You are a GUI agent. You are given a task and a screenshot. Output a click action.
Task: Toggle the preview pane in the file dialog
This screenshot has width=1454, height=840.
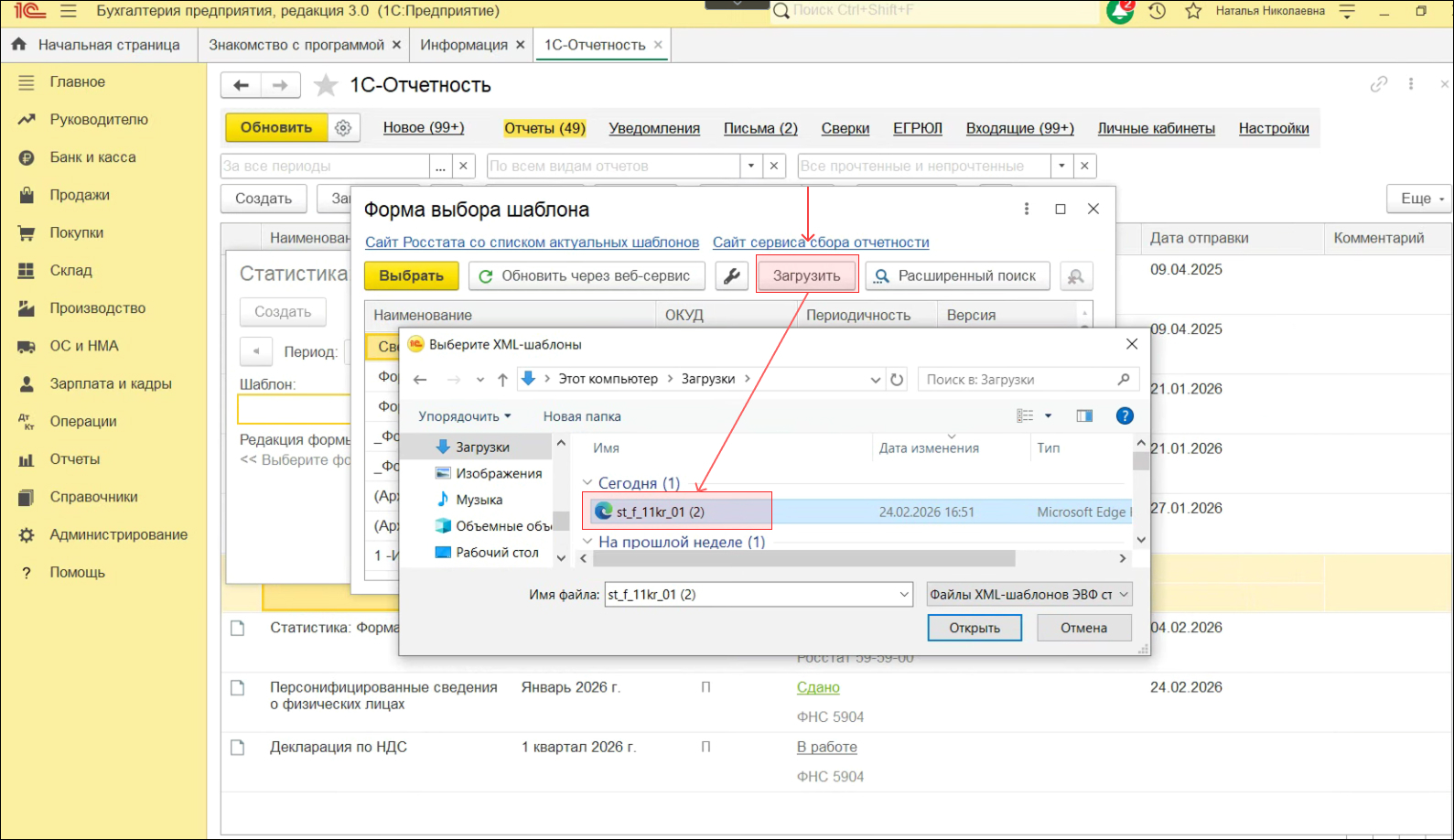click(x=1084, y=416)
